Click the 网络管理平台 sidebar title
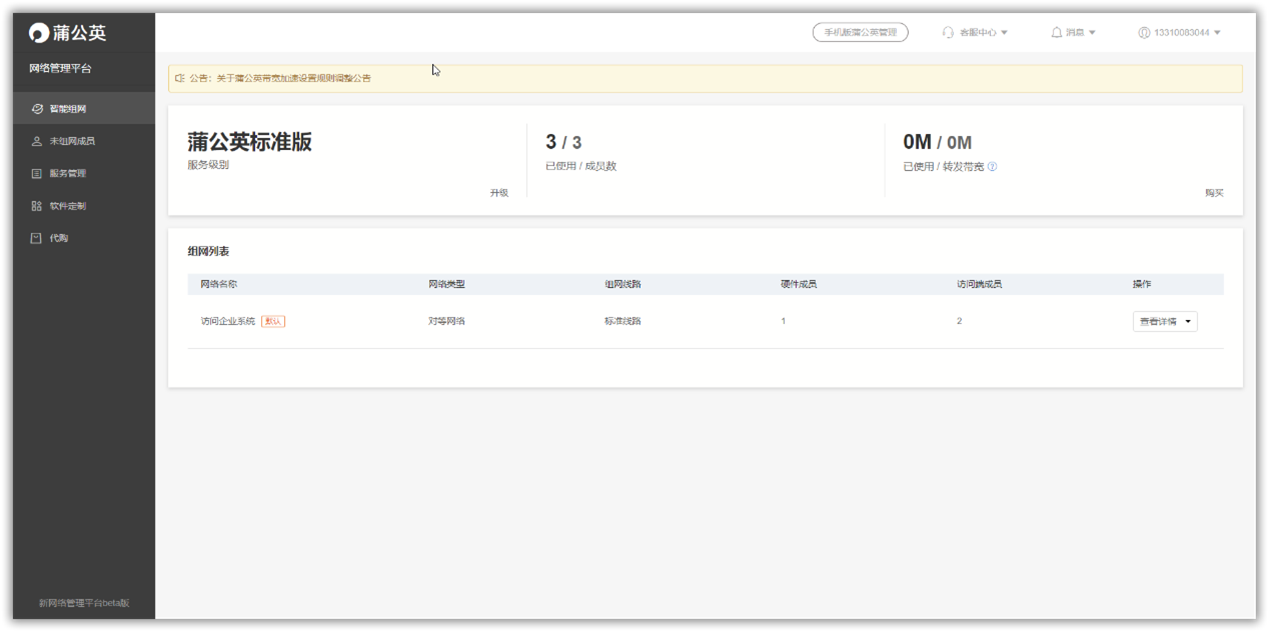 [x=60, y=68]
